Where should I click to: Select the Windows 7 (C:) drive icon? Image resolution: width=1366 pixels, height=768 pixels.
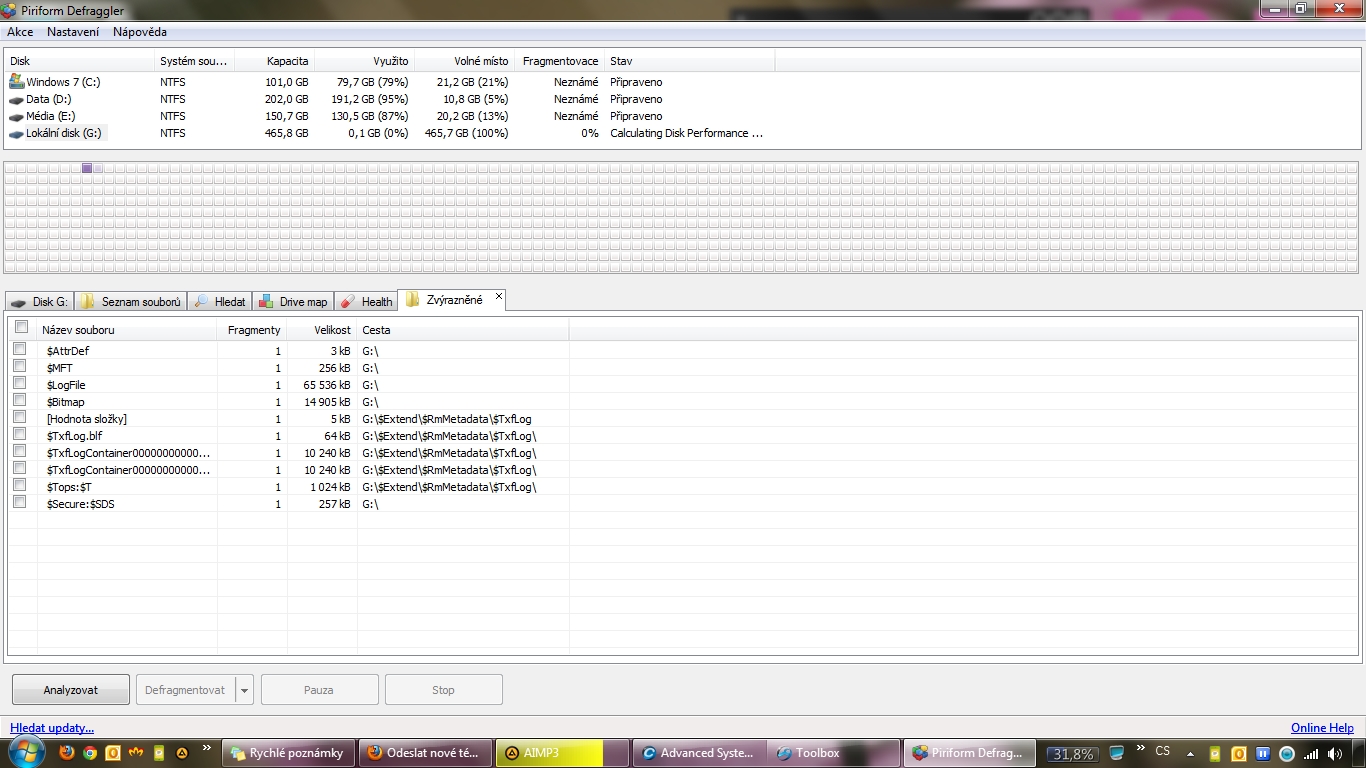pyautogui.click(x=16, y=82)
